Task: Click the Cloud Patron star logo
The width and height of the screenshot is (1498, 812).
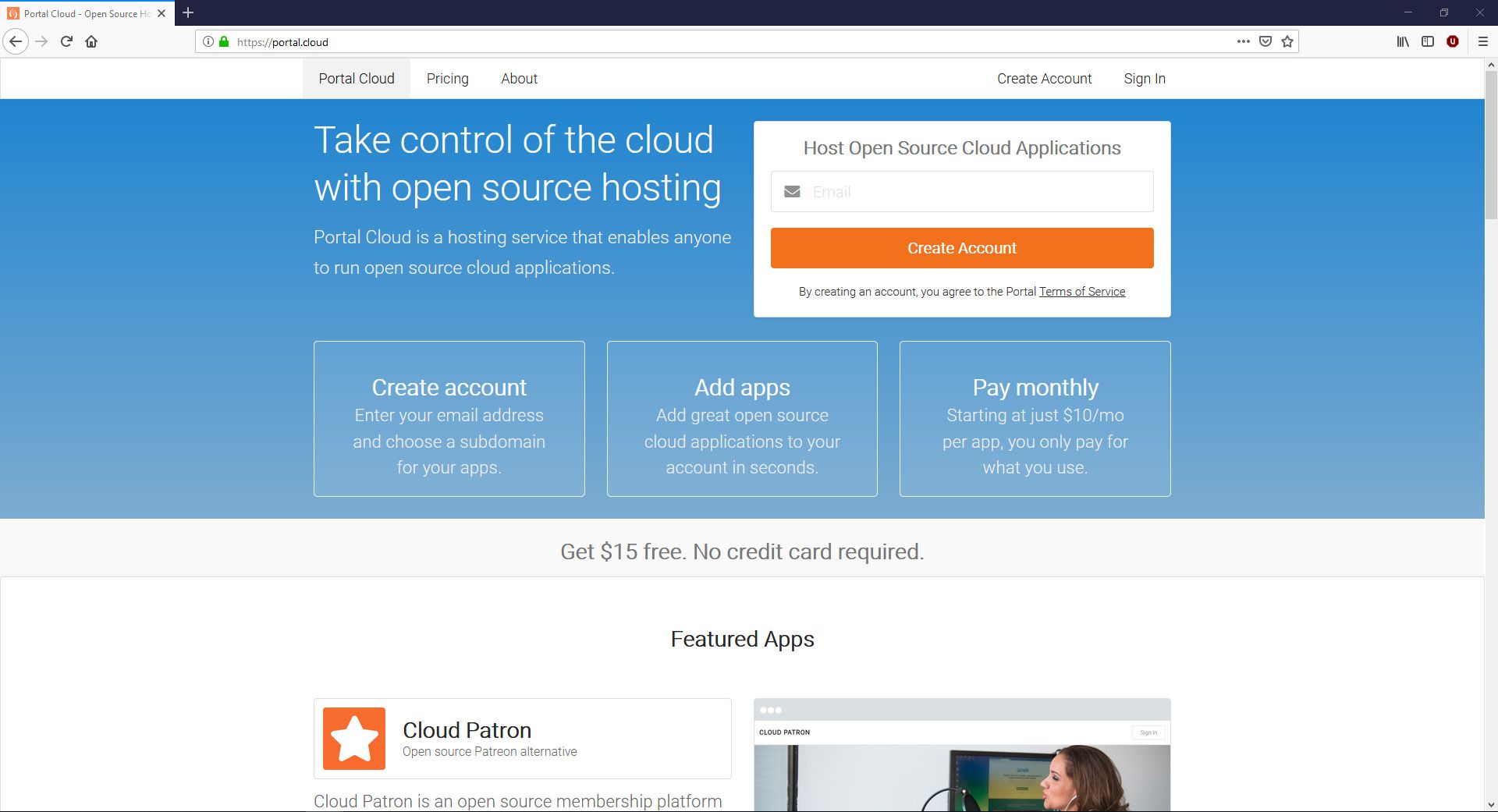Action: coord(354,739)
